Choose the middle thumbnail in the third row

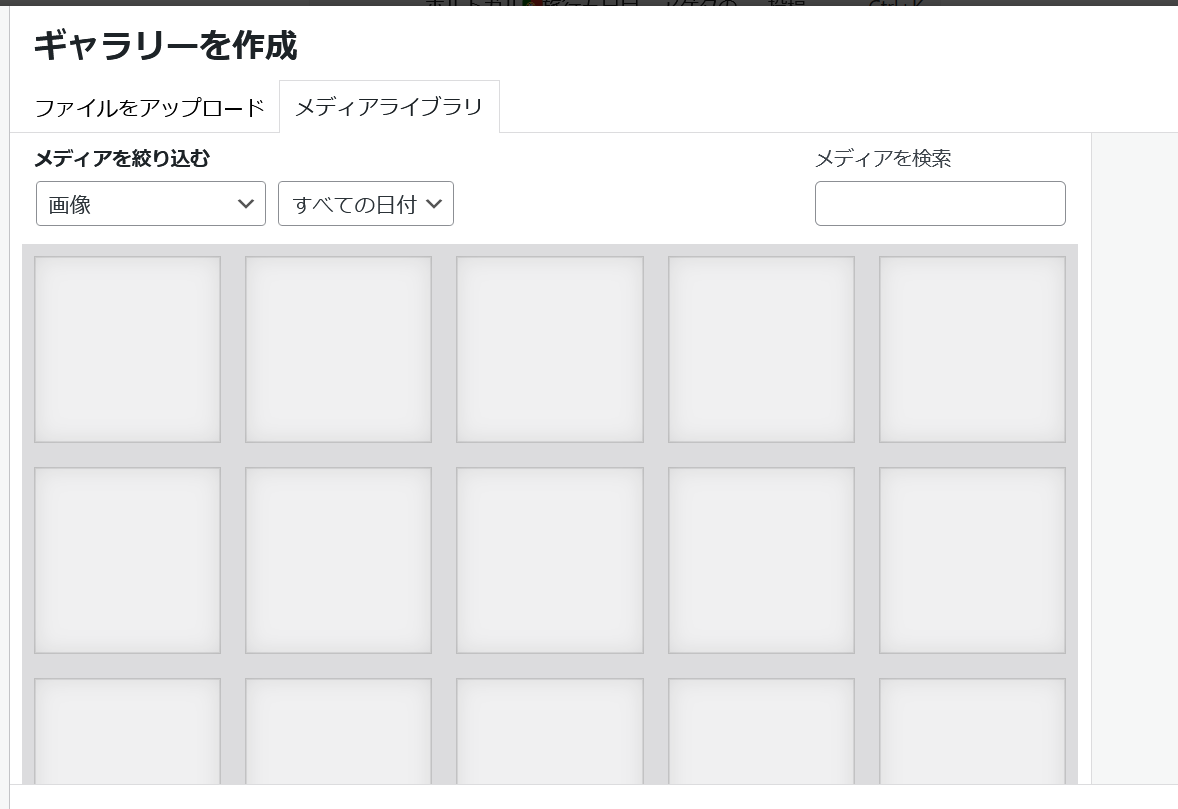click(550, 731)
